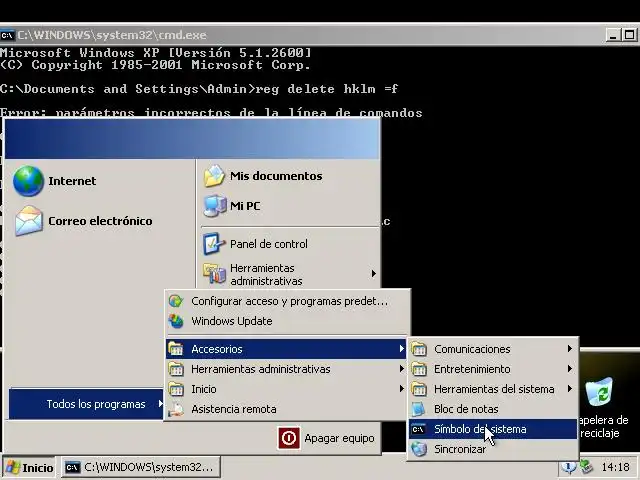Click the Sincronizar icon
The height and width of the screenshot is (480, 640).
pyautogui.click(x=419, y=449)
